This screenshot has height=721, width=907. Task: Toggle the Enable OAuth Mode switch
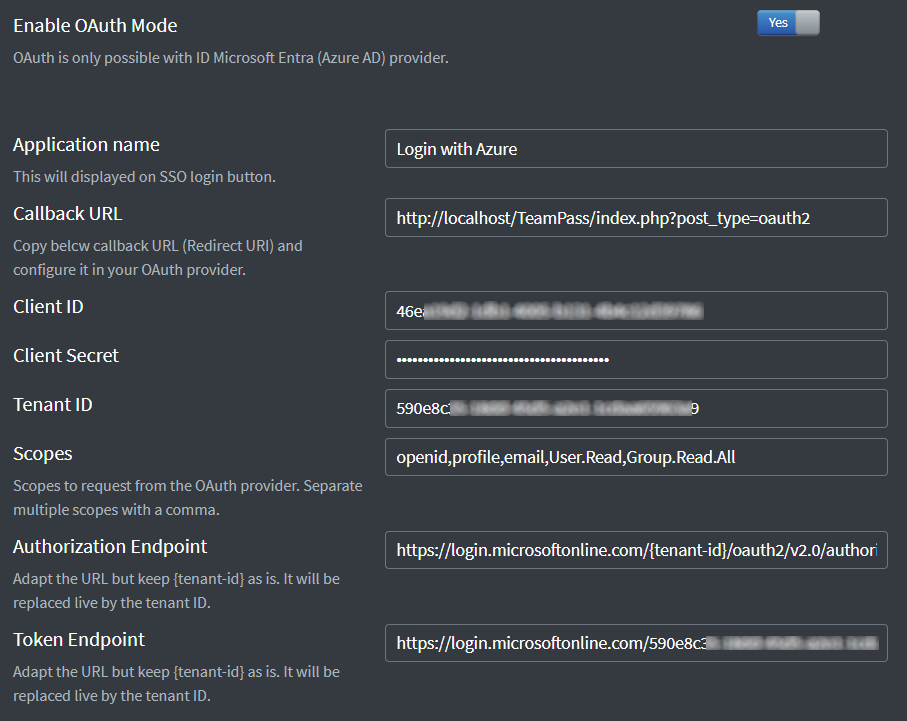click(788, 23)
